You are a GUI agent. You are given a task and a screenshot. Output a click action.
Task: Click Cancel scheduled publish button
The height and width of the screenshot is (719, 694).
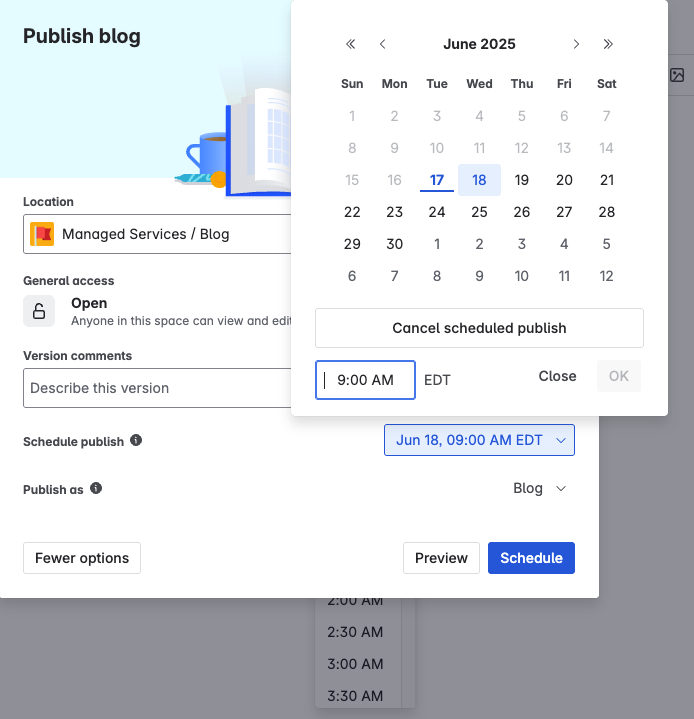click(479, 328)
